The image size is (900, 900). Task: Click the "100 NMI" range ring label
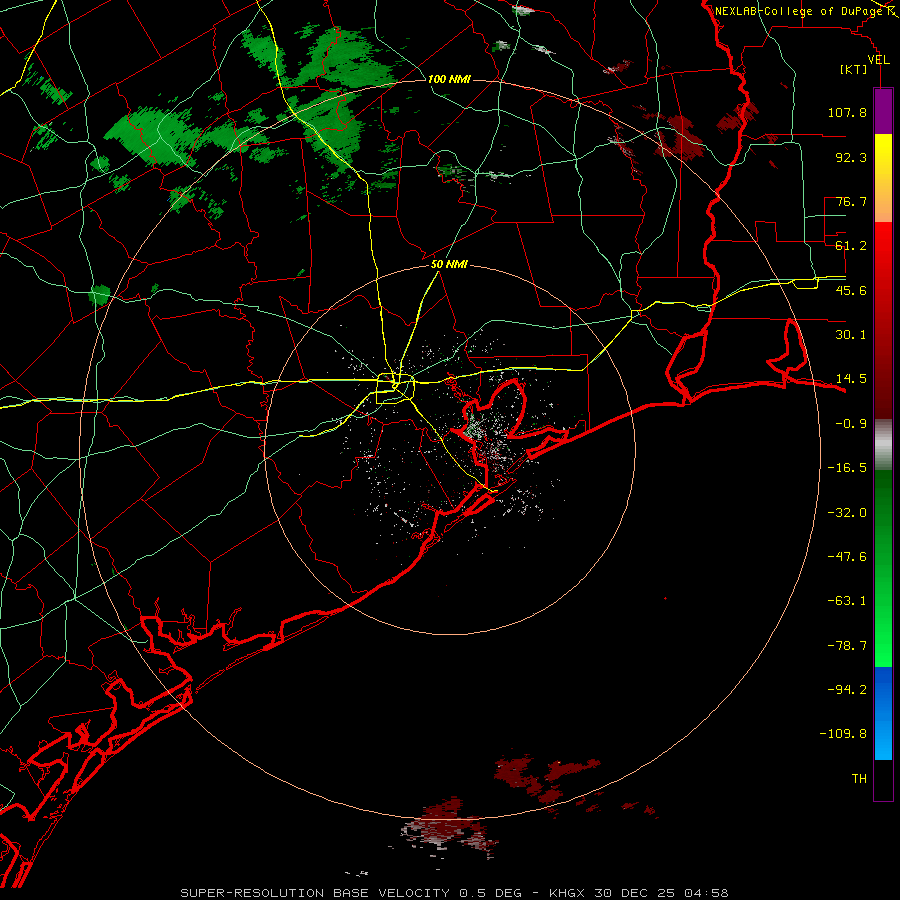click(449, 79)
